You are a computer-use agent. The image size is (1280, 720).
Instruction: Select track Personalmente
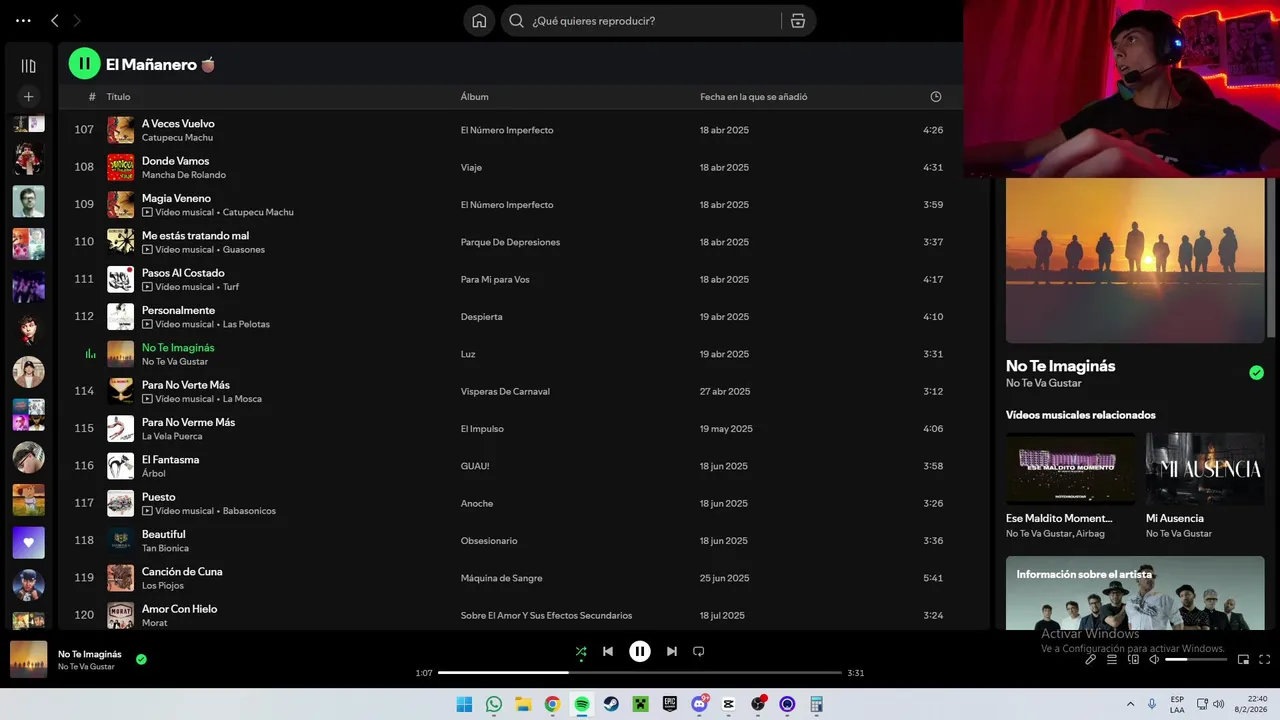(178, 310)
